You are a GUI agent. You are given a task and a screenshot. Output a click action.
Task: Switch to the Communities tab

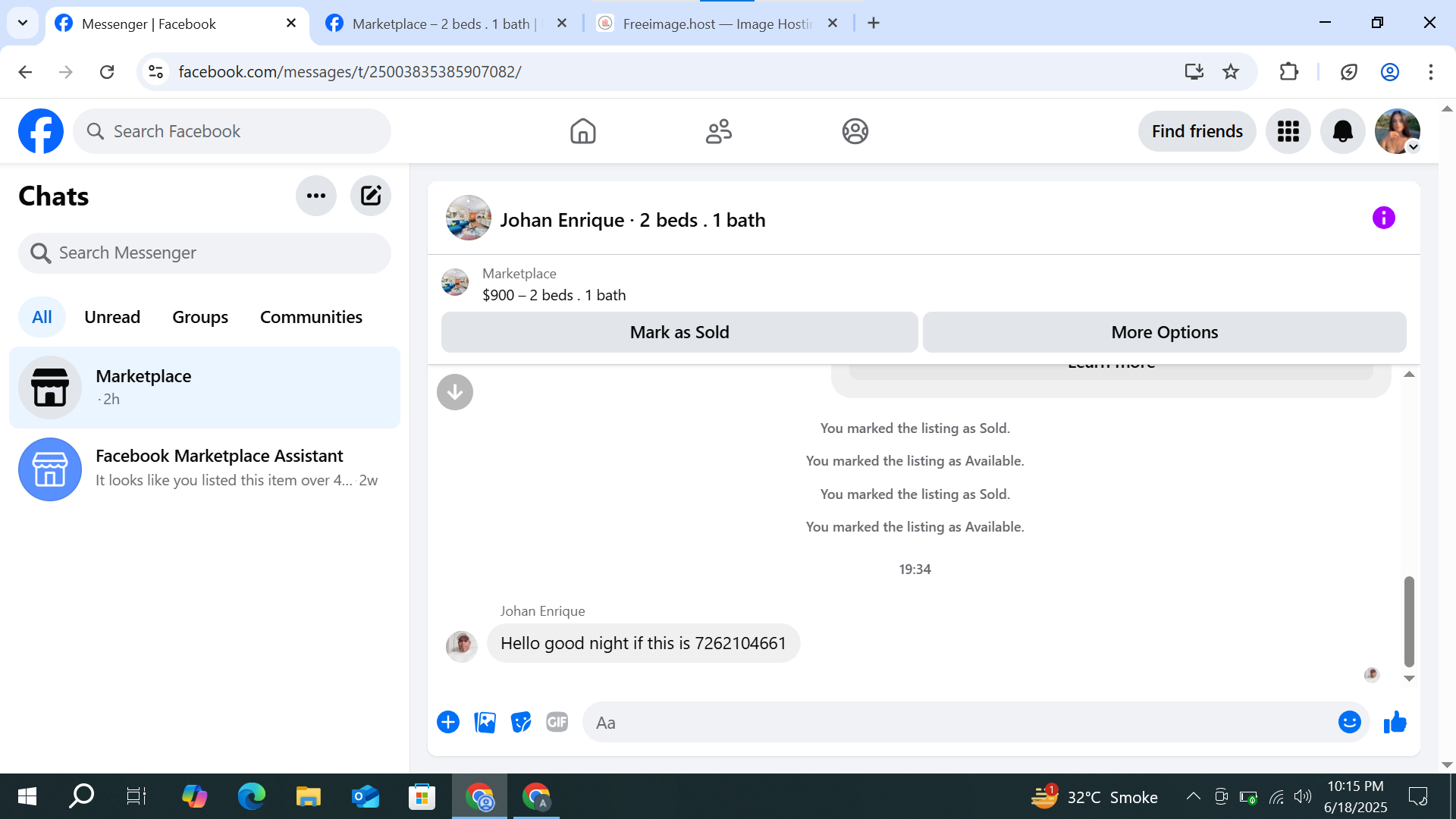[x=311, y=317]
